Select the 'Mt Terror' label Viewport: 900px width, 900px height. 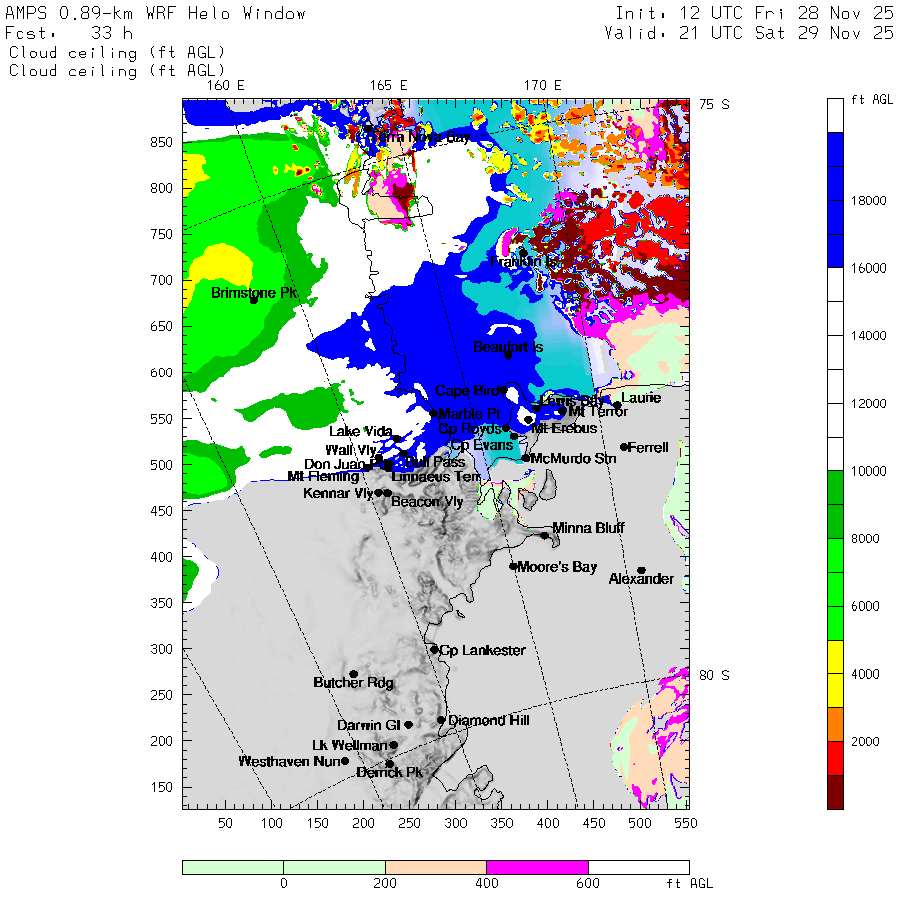pos(598,412)
